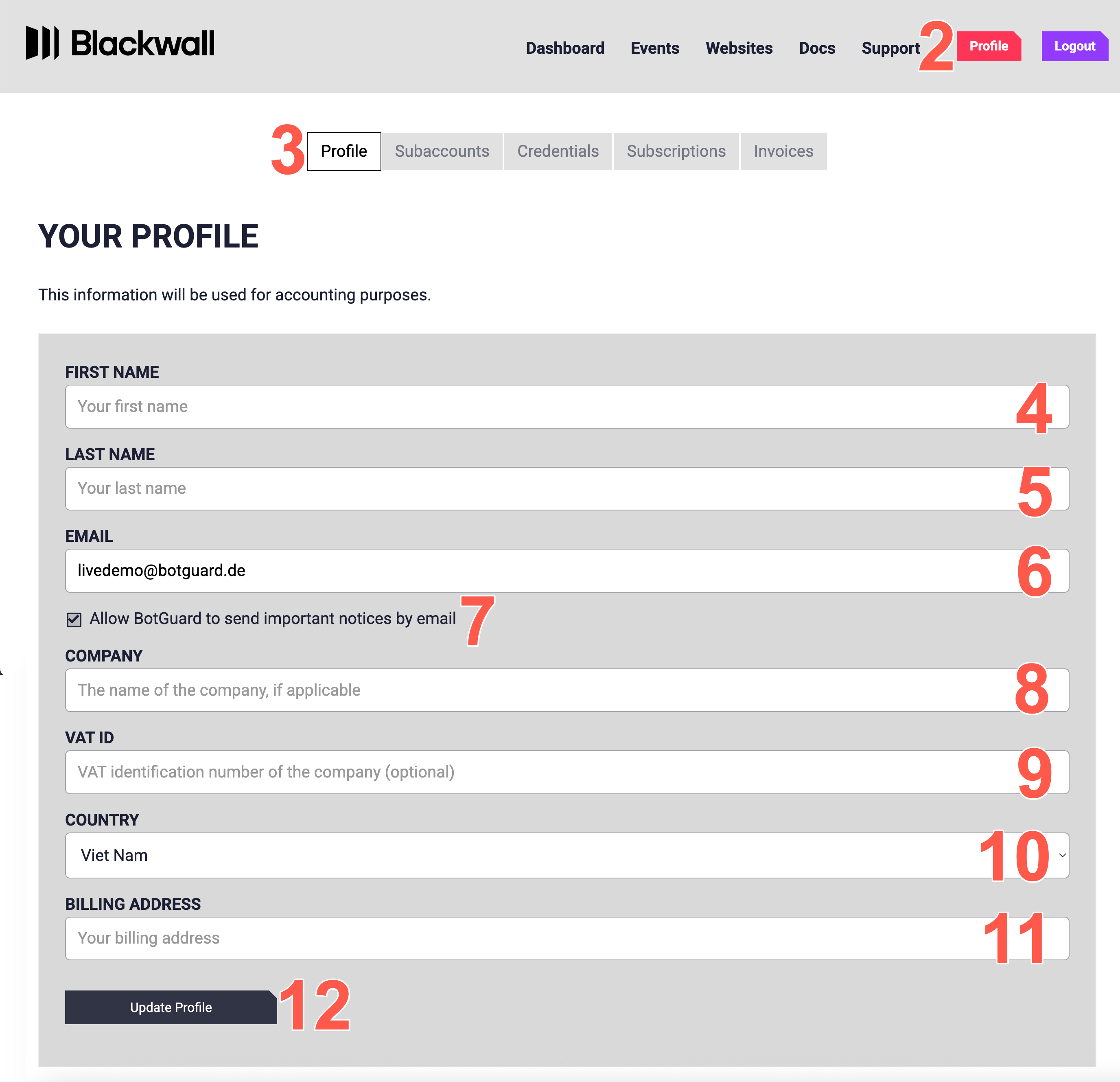This screenshot has height=1082, width=1120.
Task: Open the Invoices tab
Action: pyautogui.click(x=783, y=151)
